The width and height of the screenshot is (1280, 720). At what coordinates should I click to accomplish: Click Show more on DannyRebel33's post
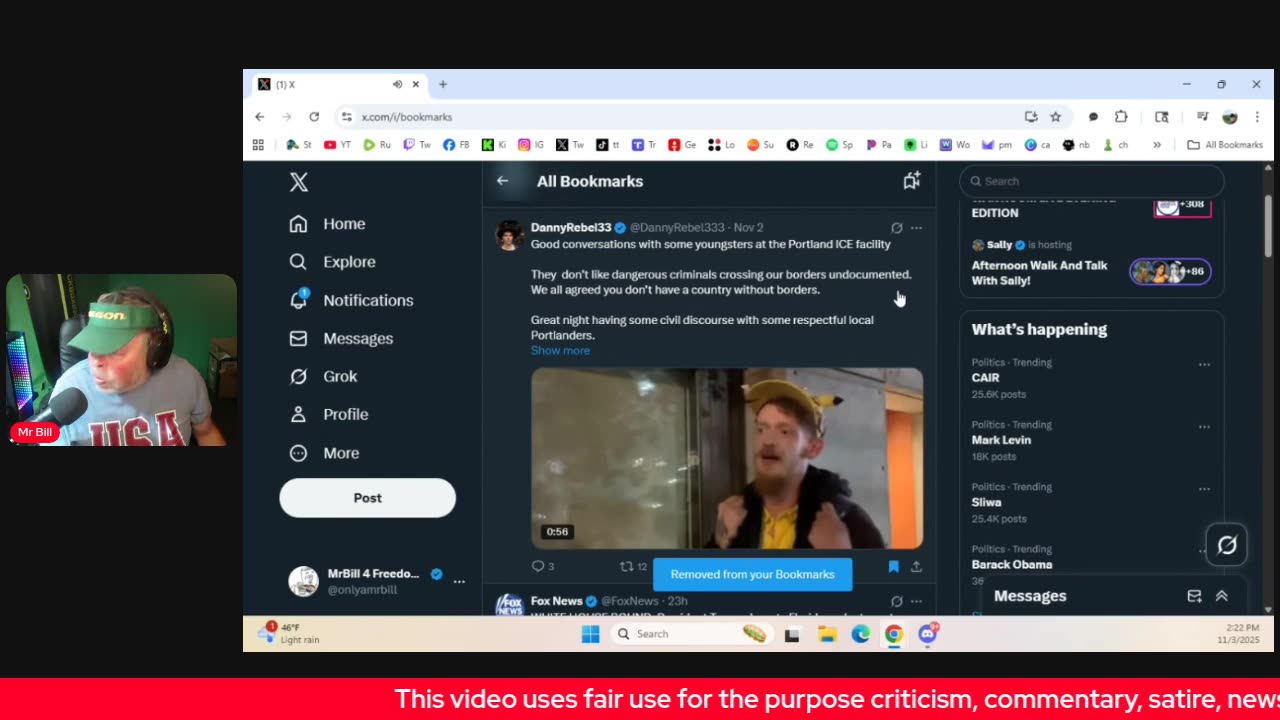[x=560, y=351]
